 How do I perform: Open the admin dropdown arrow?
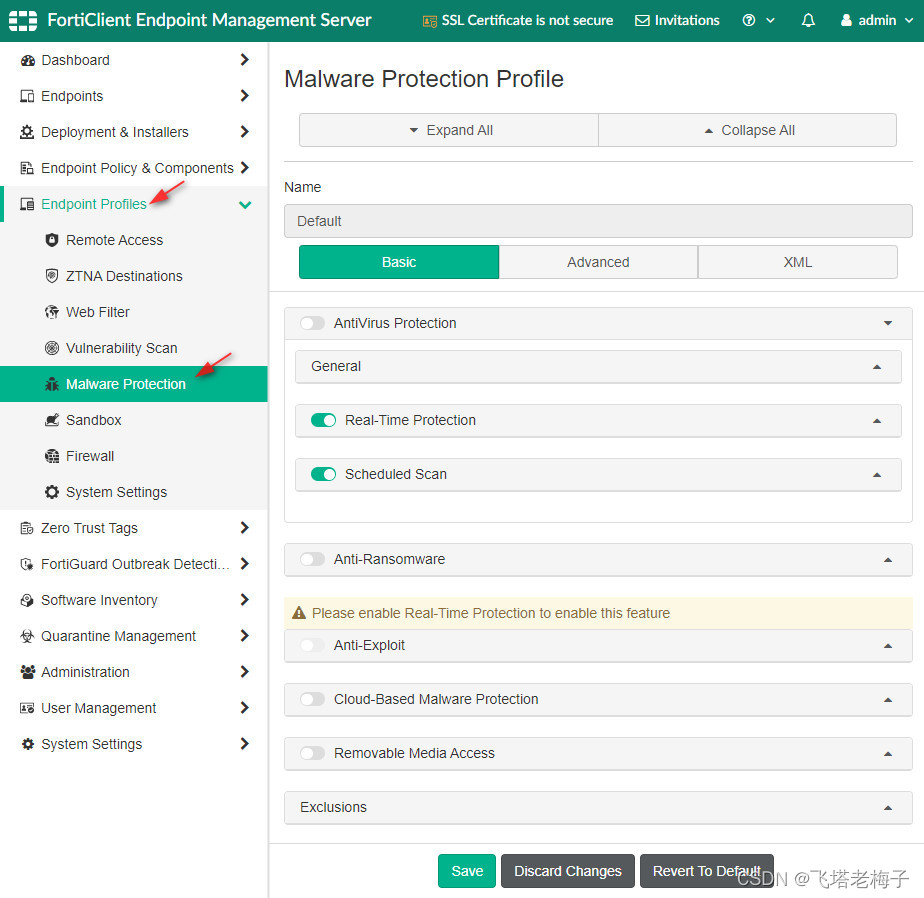point(909,20)
